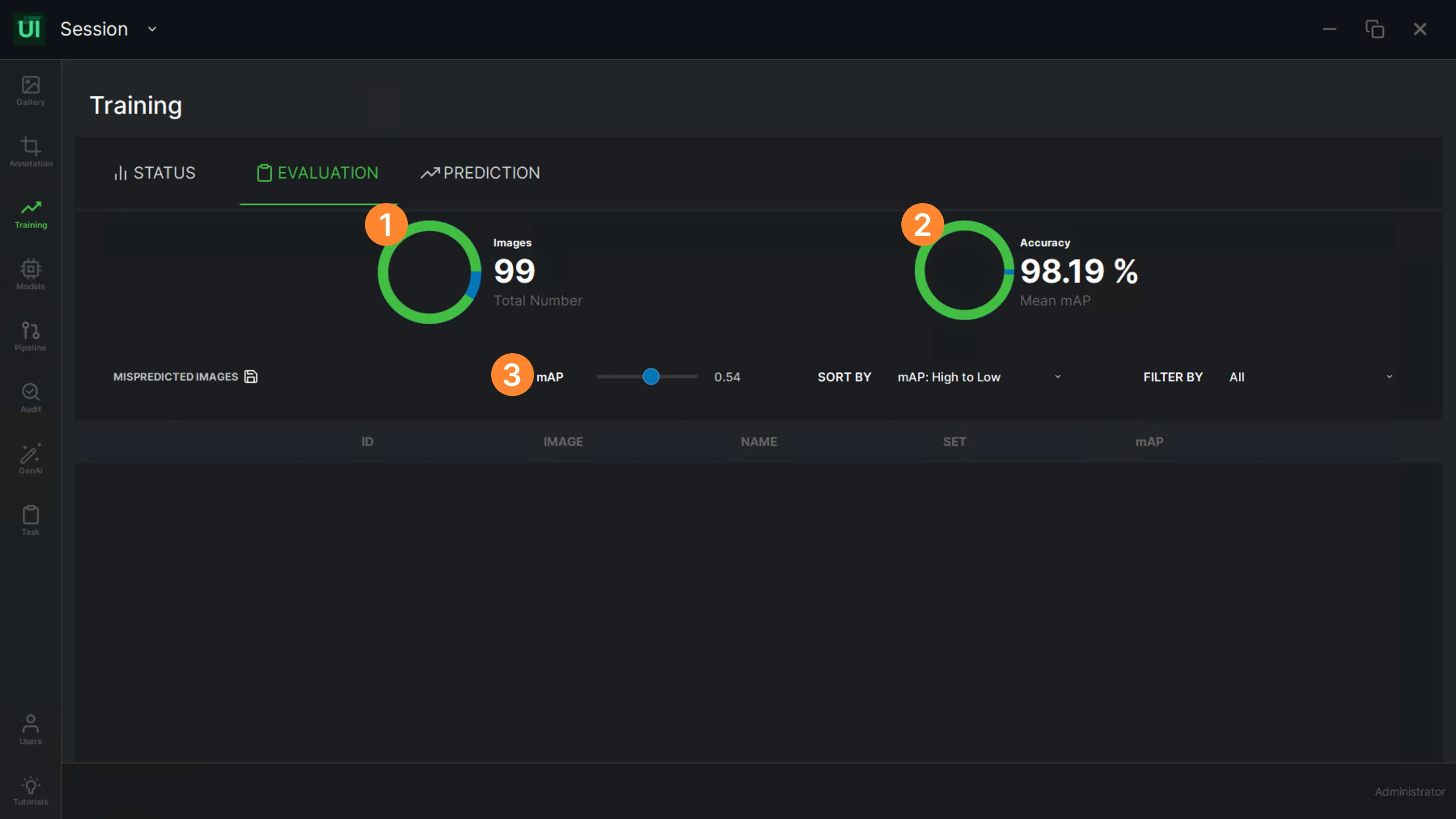Viewport: 1456px width, 819px height.
Task: Open the Filter By All dropdown
Action: coord(1310,377)
